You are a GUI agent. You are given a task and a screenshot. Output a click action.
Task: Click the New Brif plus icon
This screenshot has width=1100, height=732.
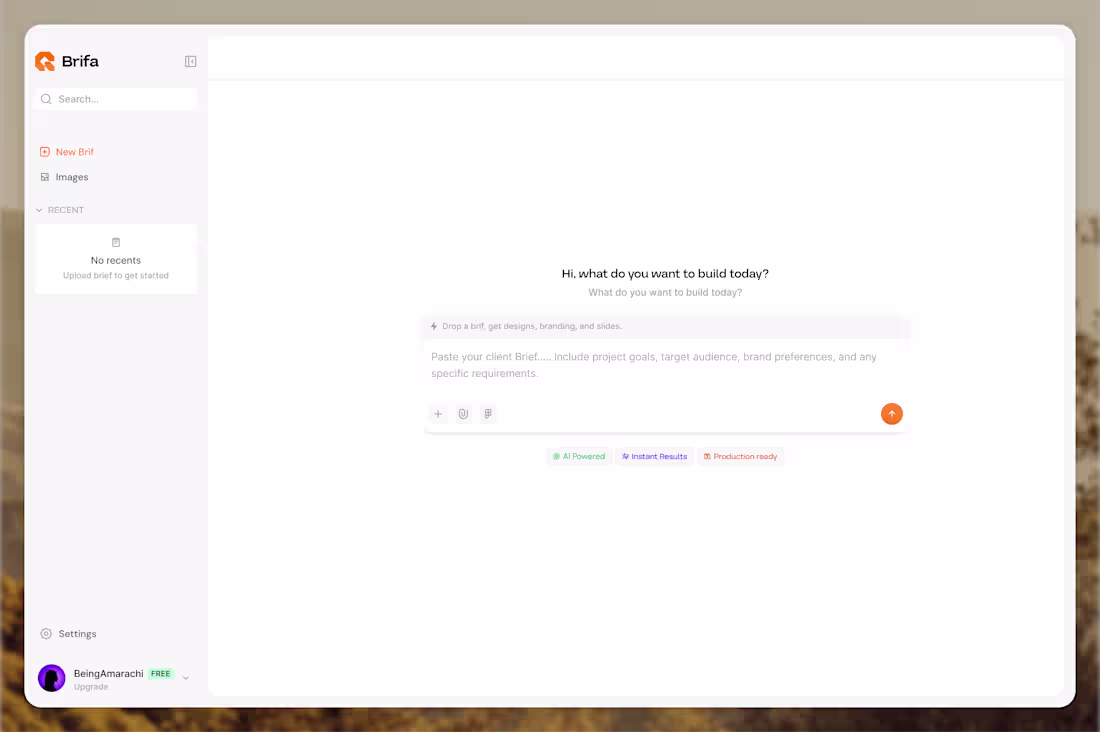tap(43, 151)
